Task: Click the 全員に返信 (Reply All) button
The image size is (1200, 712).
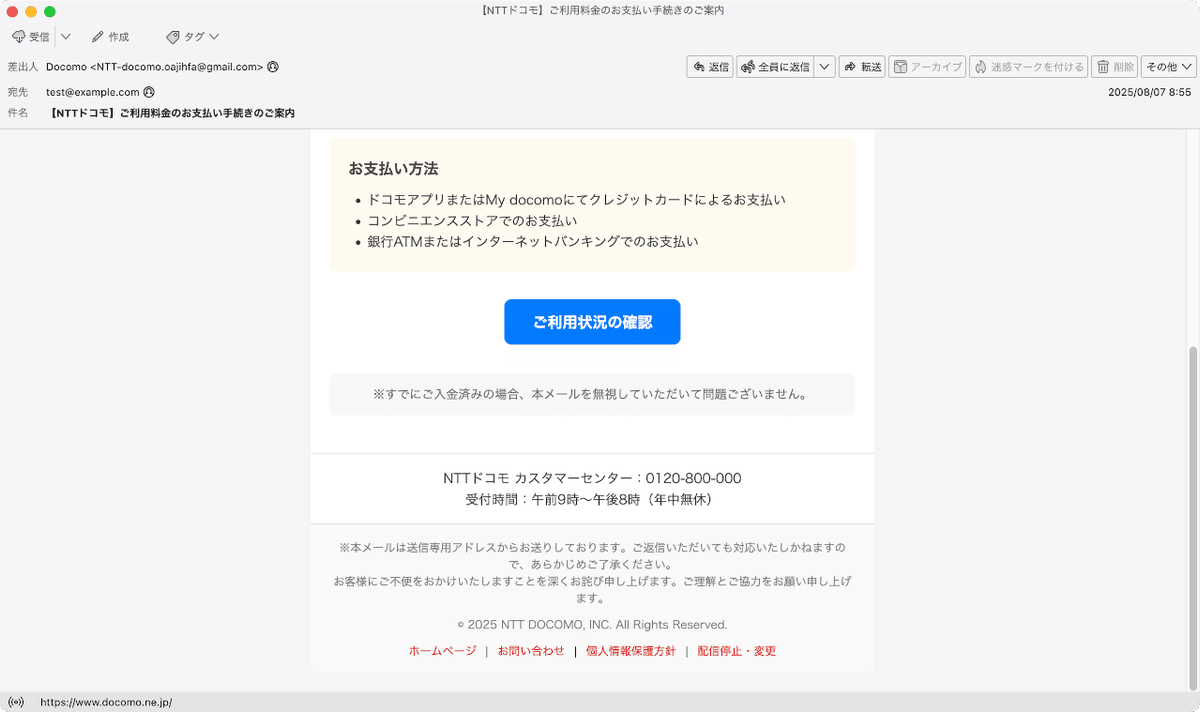Action: 774,67
